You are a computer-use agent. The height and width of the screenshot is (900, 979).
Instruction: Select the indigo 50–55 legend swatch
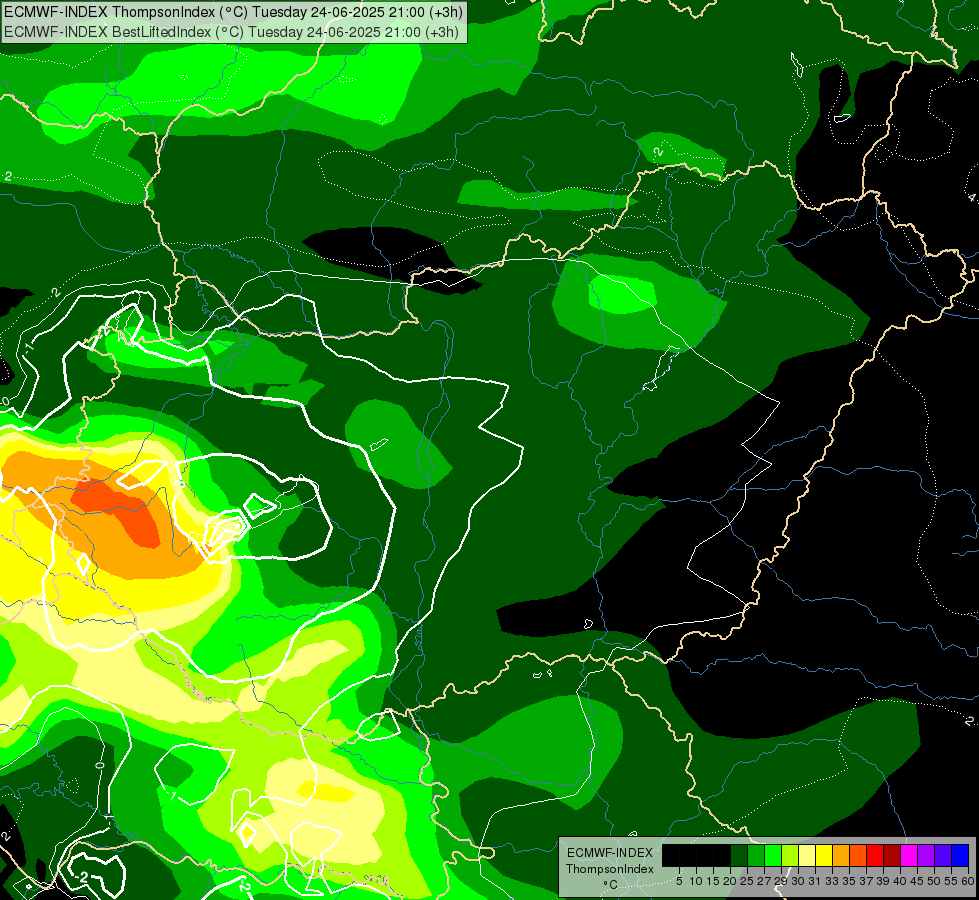943,855
